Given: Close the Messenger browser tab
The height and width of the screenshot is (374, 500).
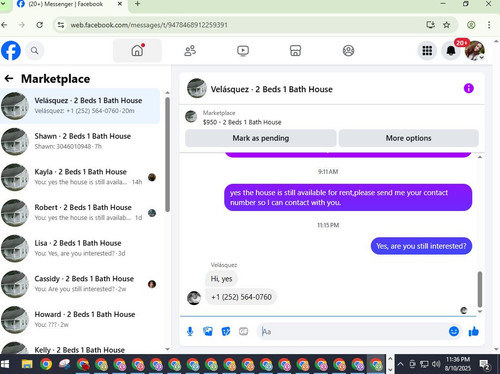Looking at the screenshot, I should 120,4.
